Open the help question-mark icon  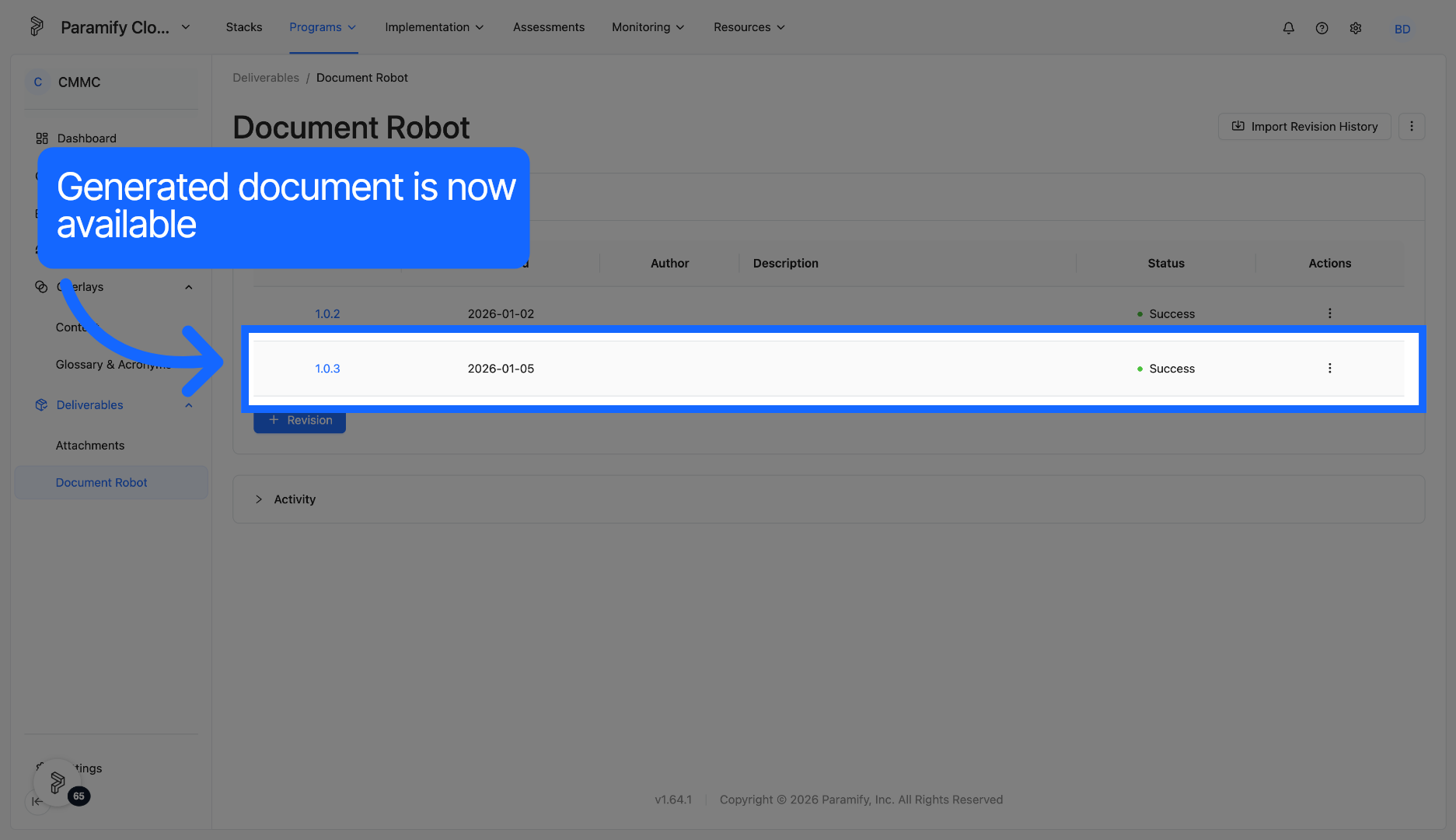click(1322, 28)
